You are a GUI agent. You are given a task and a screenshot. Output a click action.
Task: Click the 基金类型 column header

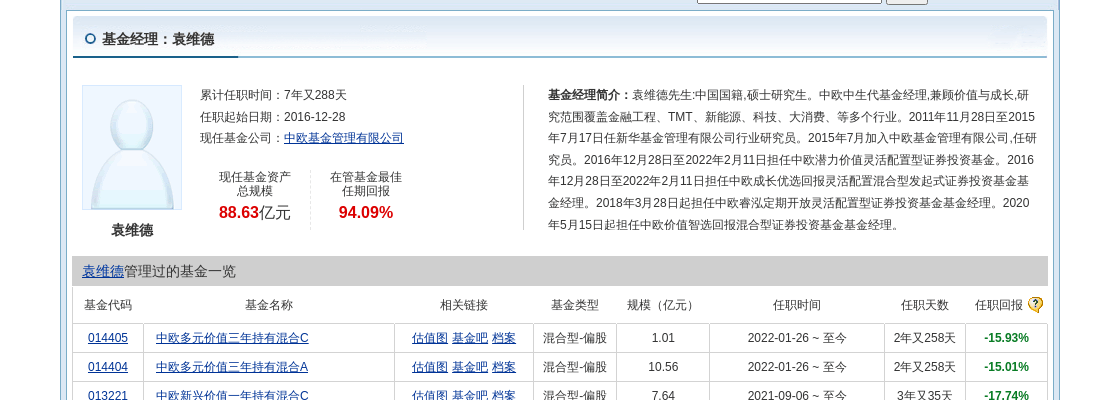(575, 305)
